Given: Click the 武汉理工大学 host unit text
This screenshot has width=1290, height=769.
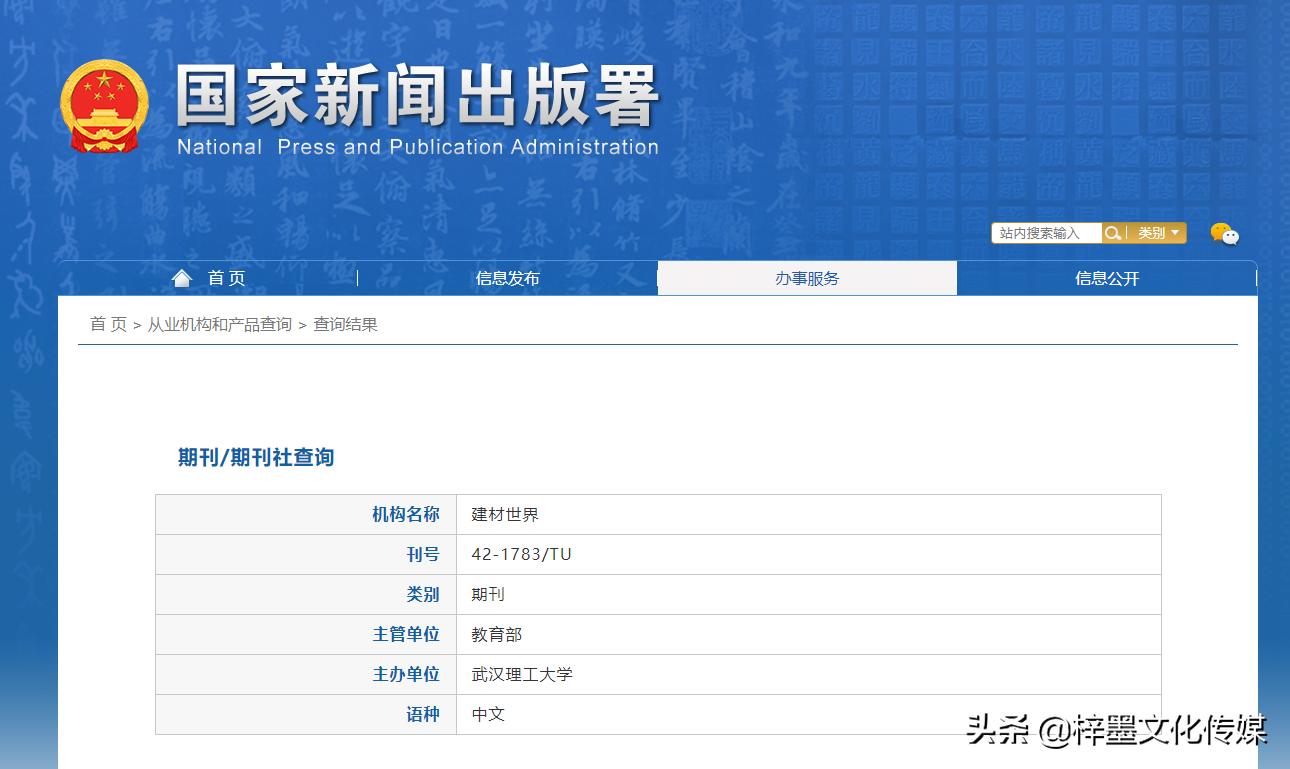Looking at the screenshot, I should (522, 674).
